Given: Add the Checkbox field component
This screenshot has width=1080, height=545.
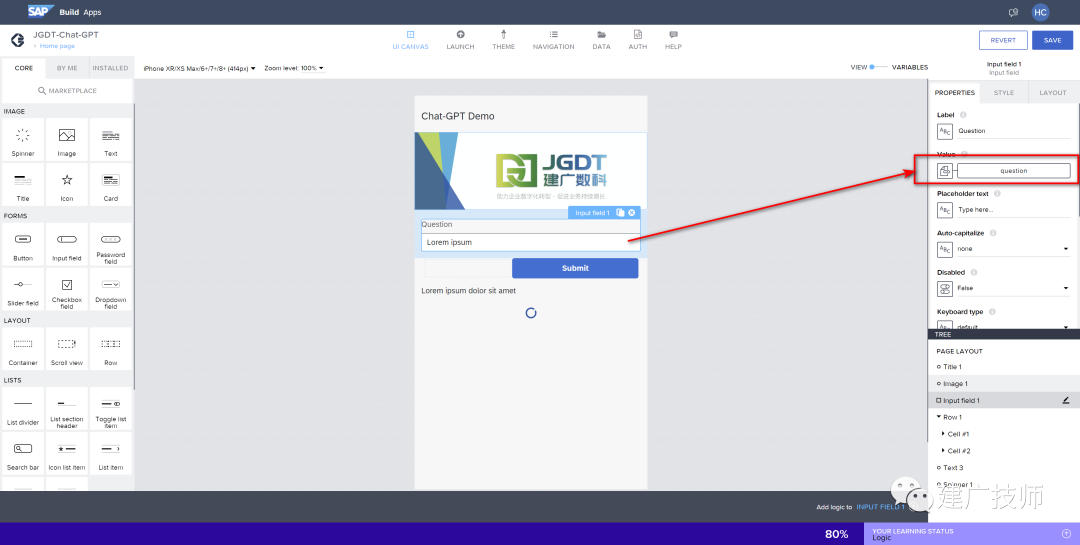Looking at the screenshot, I should (67, 289).
